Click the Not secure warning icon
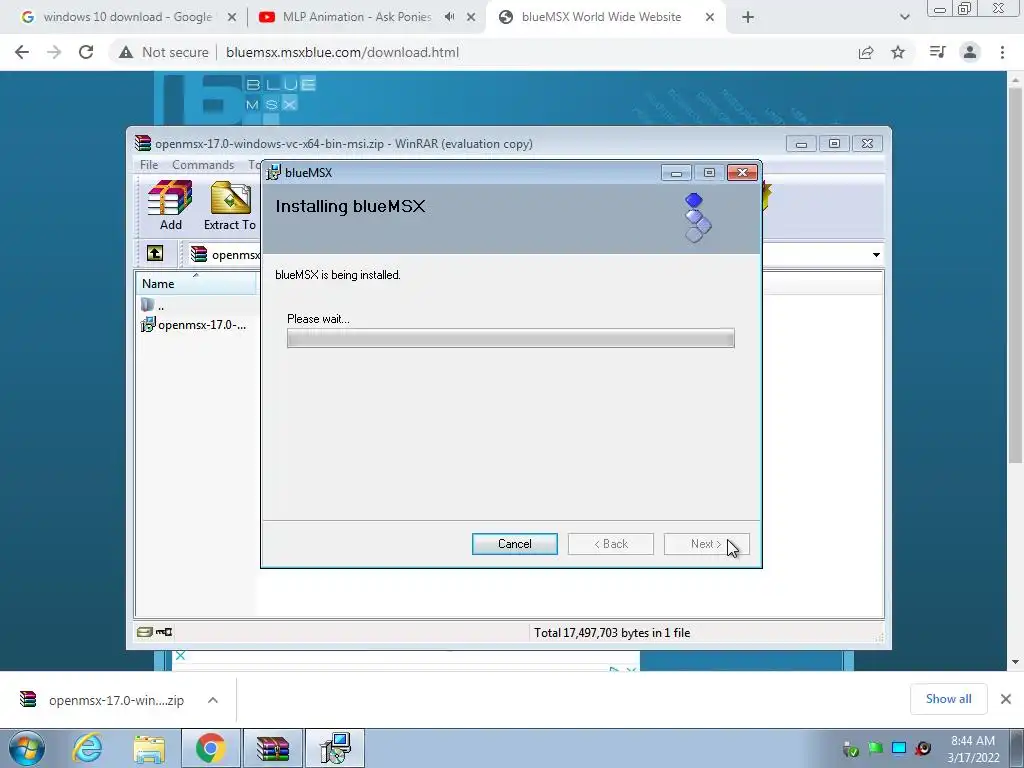 point(126,52)
